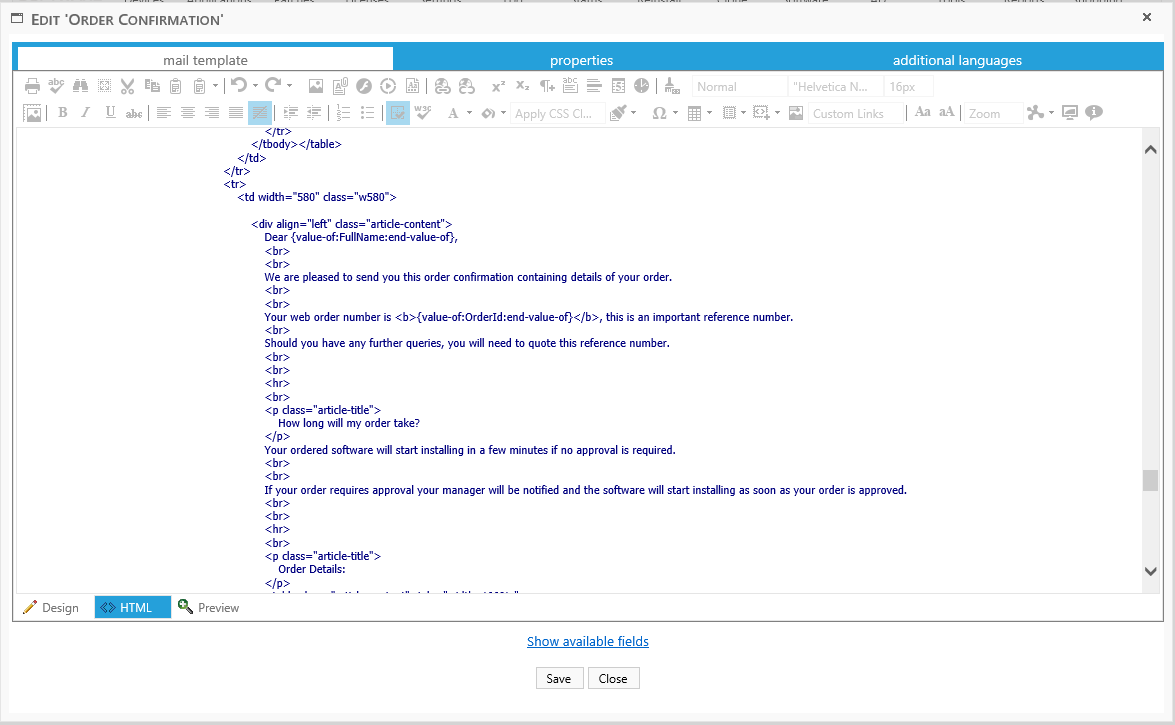Select the Image Manager icon
The image size is (1175, 725).
tap(31, 112)
